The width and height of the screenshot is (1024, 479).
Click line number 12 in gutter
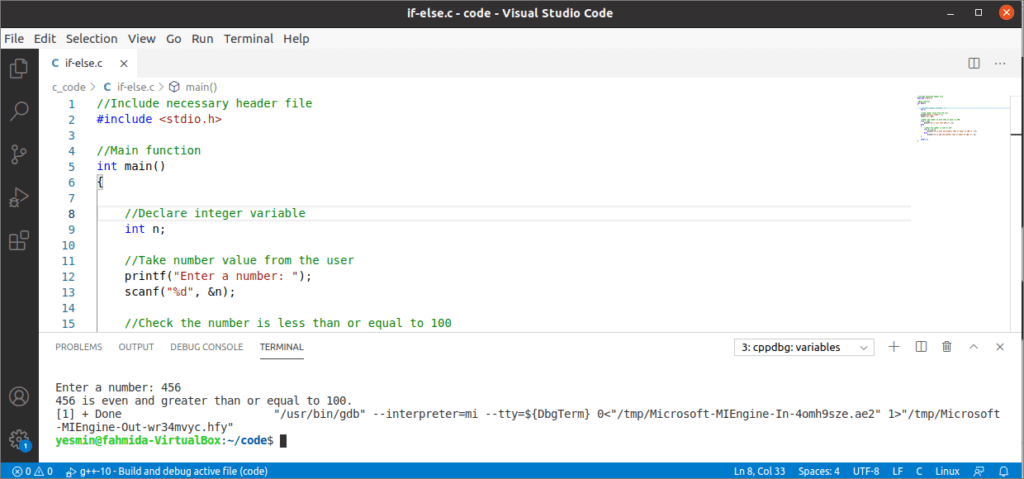(68, 276)
